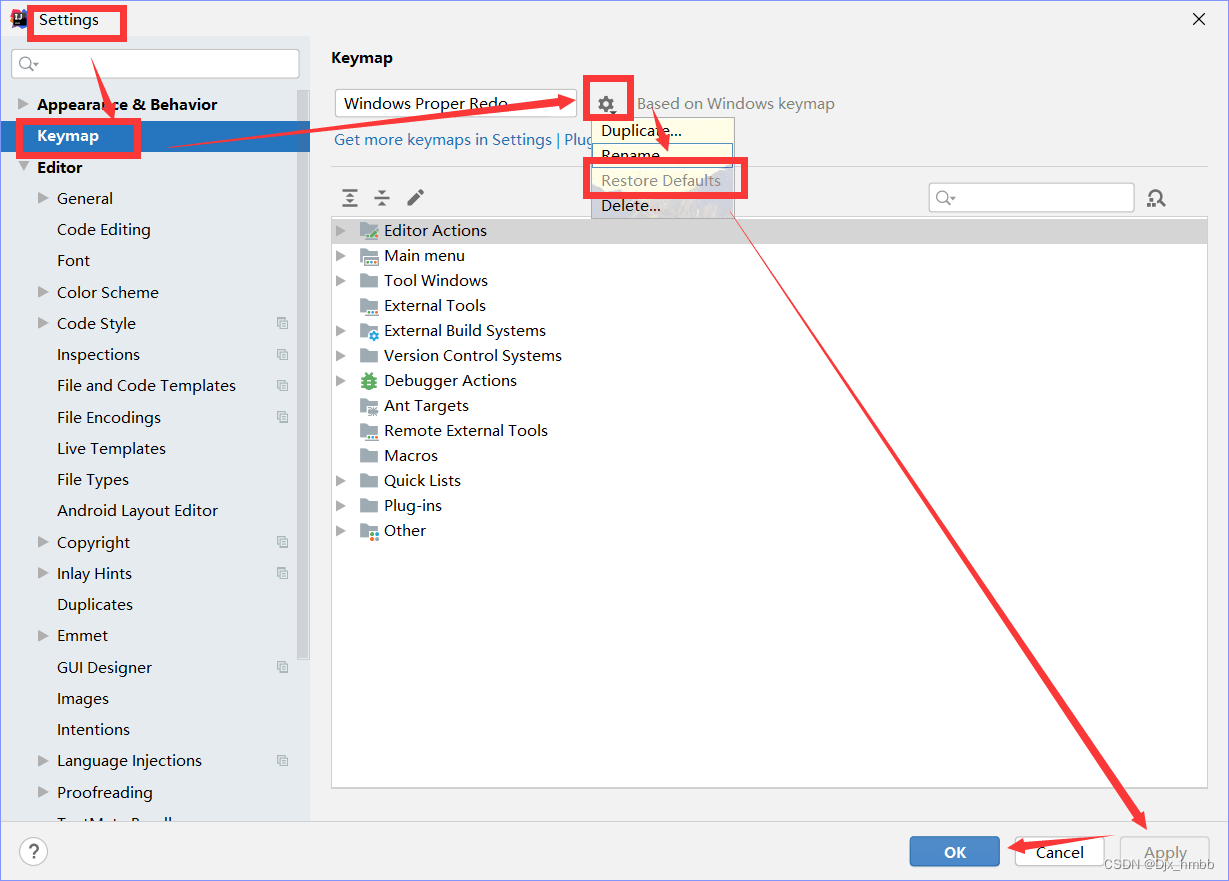Viewport: 1229px width, 881px height.
Task: Click the Collapse All toolbar icon
Action: click(x=382, y=198)
